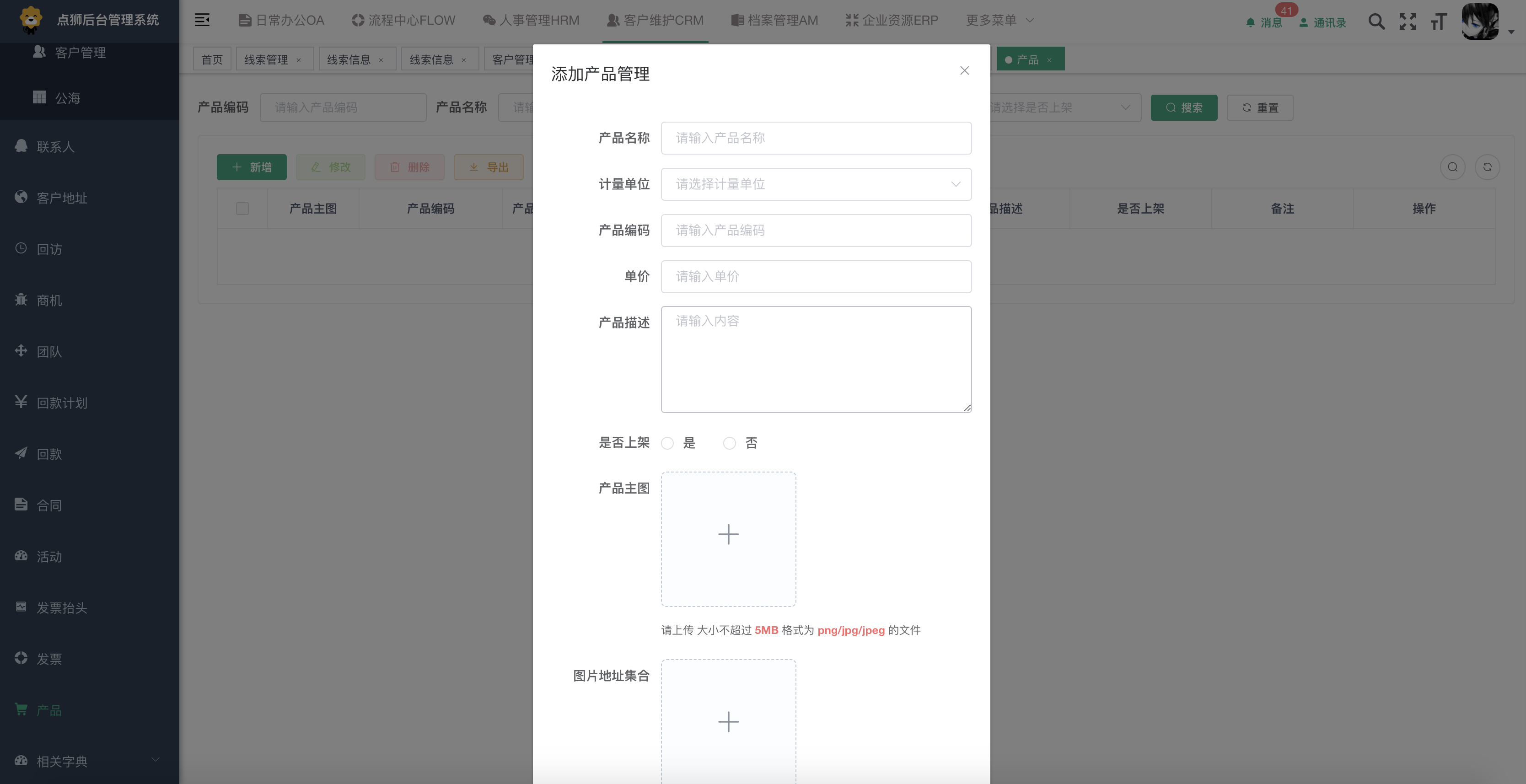Open 发票抬头 in sidebar
This screenshot has width=1526, height=784.
[x=90, y=607]
